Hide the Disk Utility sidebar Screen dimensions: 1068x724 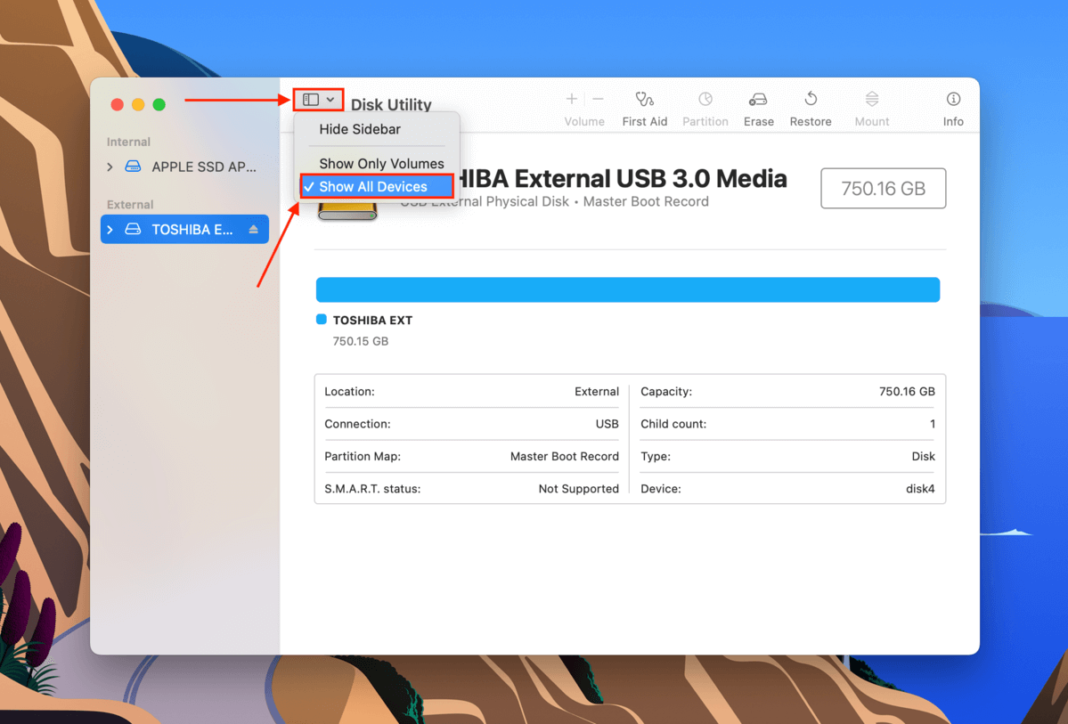(361, 129)
